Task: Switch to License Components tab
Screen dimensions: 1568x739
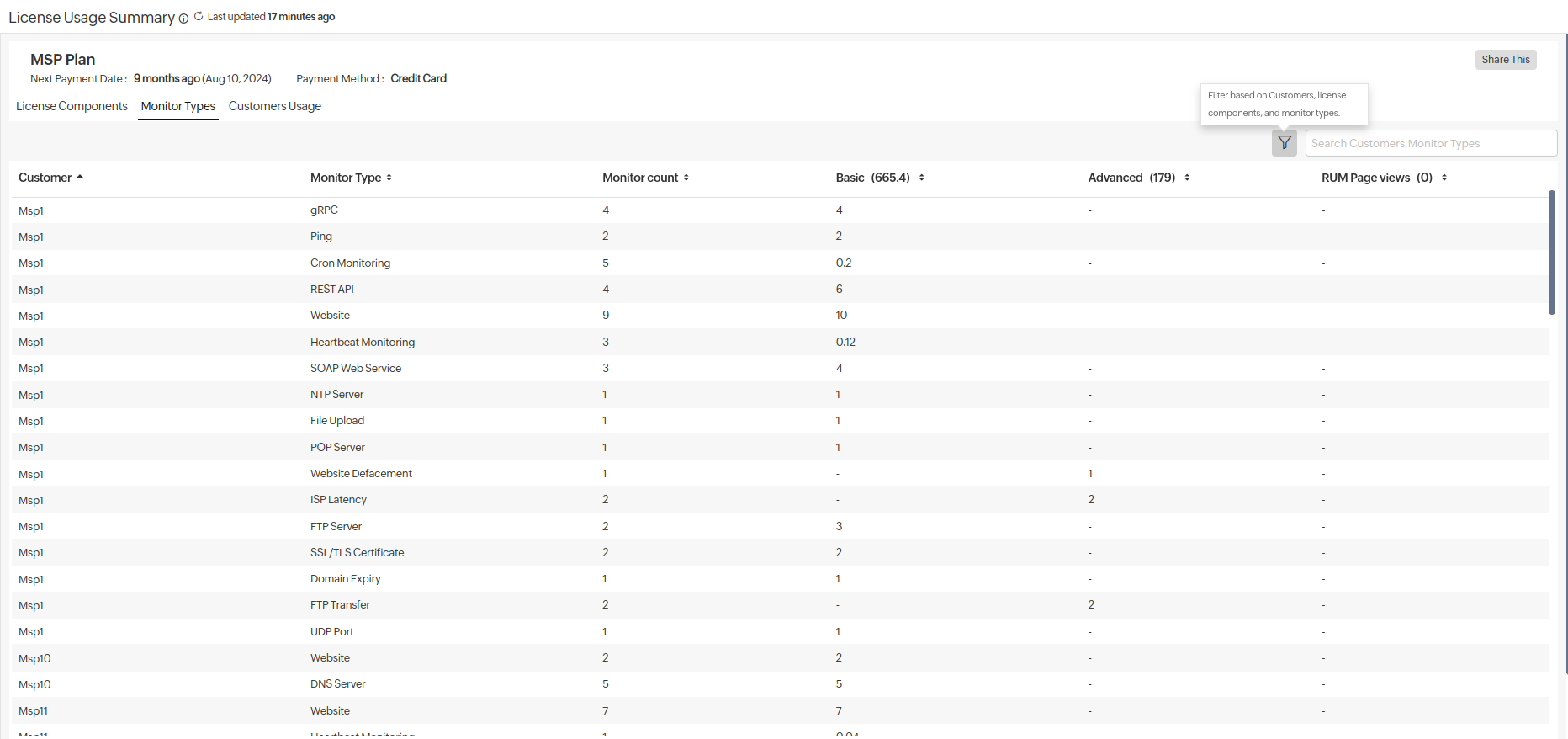Action: [x=72, y=106]
